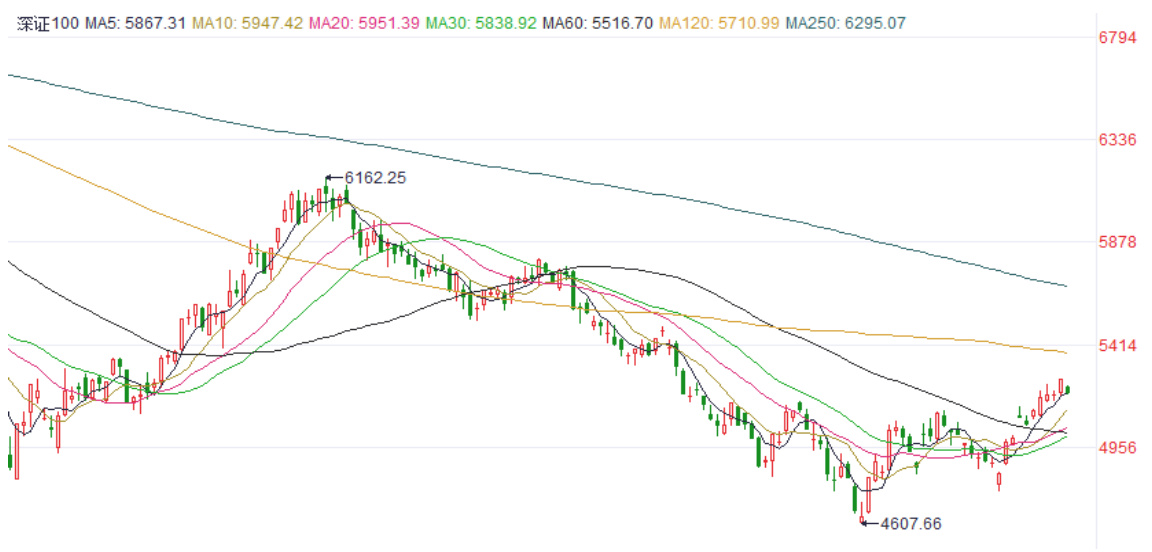Click the MA10: 5947.42 legend label
Viewport: 1152px width, 552px height.
[245, 24]
